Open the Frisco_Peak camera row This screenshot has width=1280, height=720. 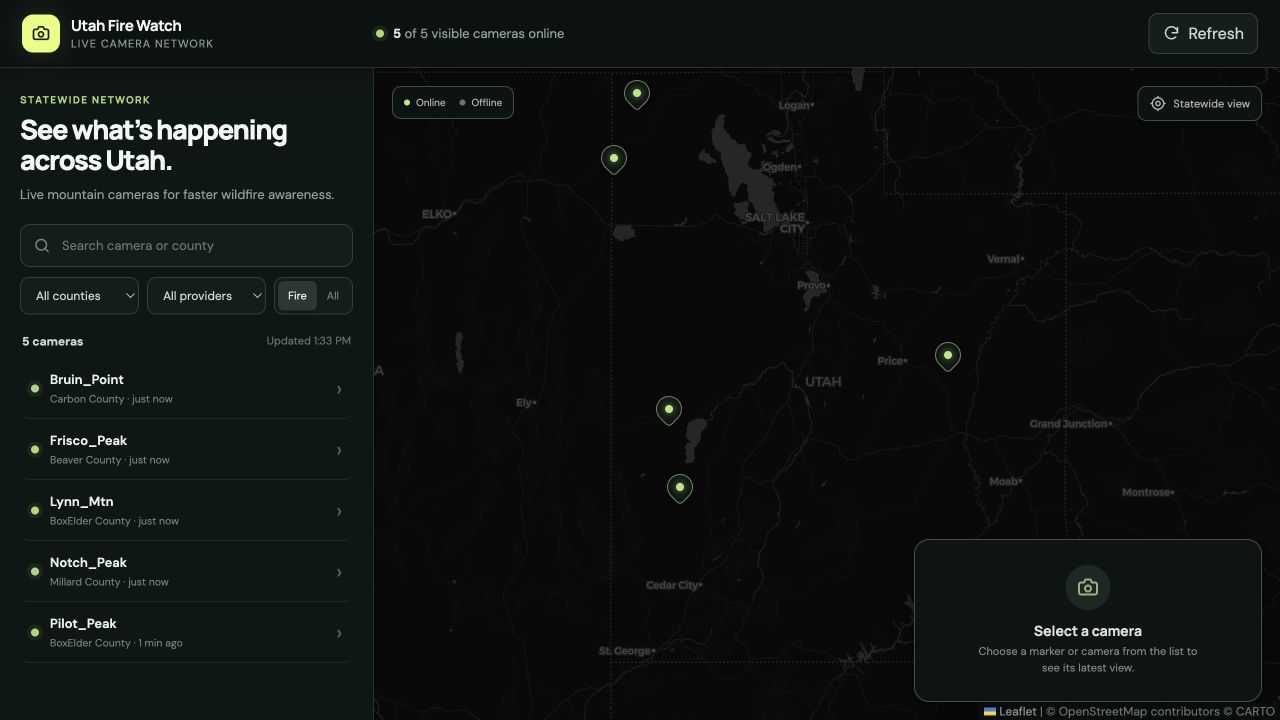(x=186, y=449)
